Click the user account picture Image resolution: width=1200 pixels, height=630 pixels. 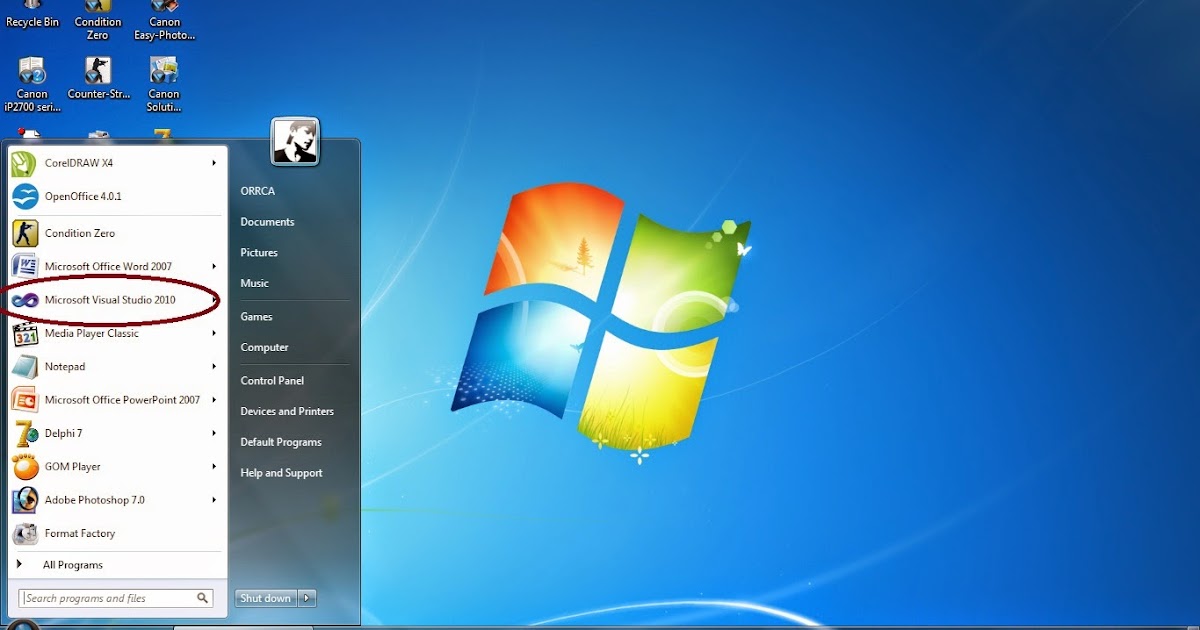295,141
